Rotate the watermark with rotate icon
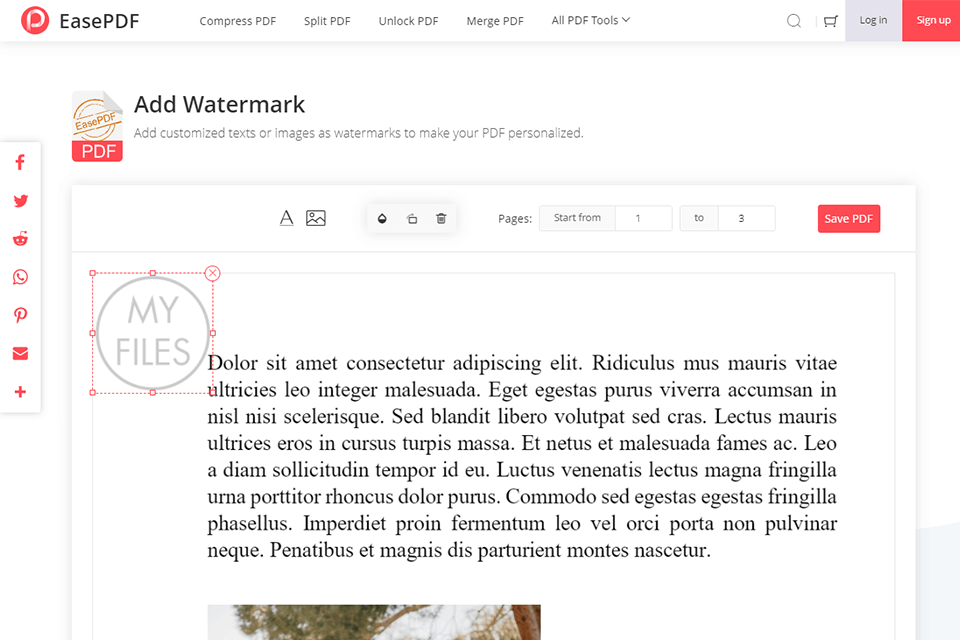960x640 pixels. [x=412, y=219]
